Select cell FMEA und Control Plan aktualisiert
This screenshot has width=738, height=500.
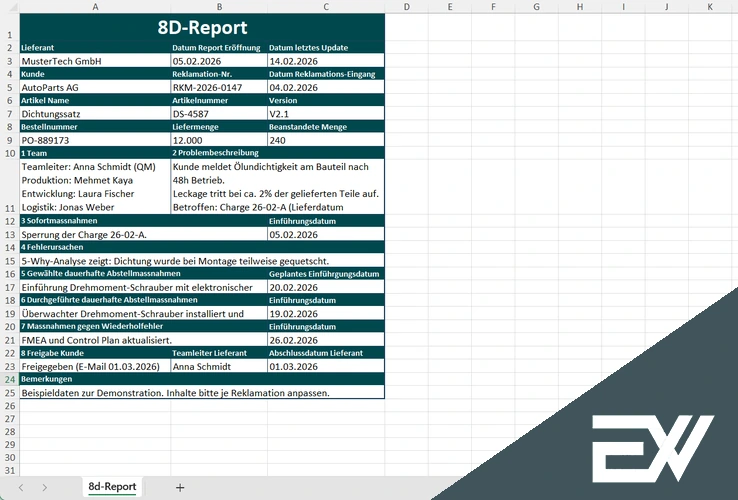[144, 339]
